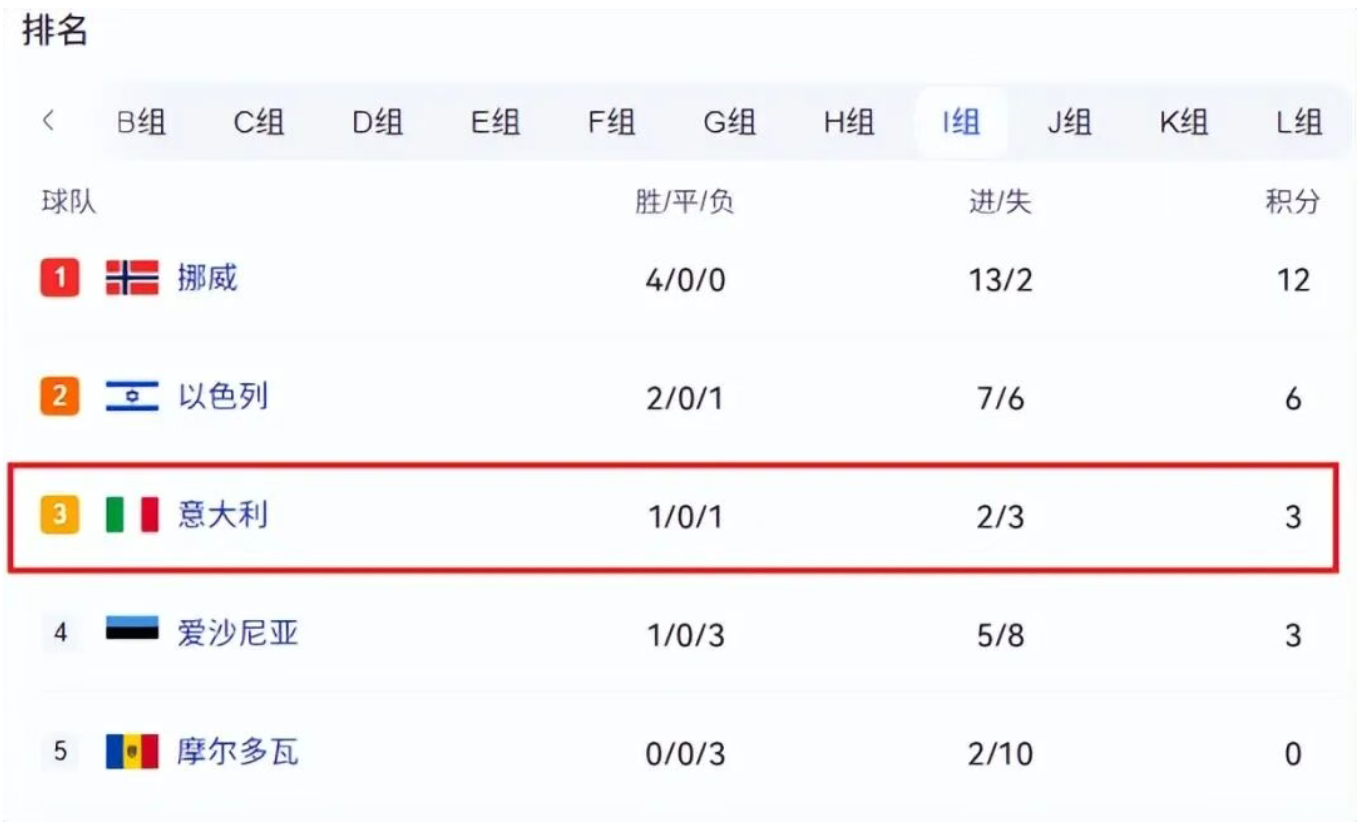Open the 挪威 team name link
The height and width of the screenshot is (826, 1360).
point(208,278)
